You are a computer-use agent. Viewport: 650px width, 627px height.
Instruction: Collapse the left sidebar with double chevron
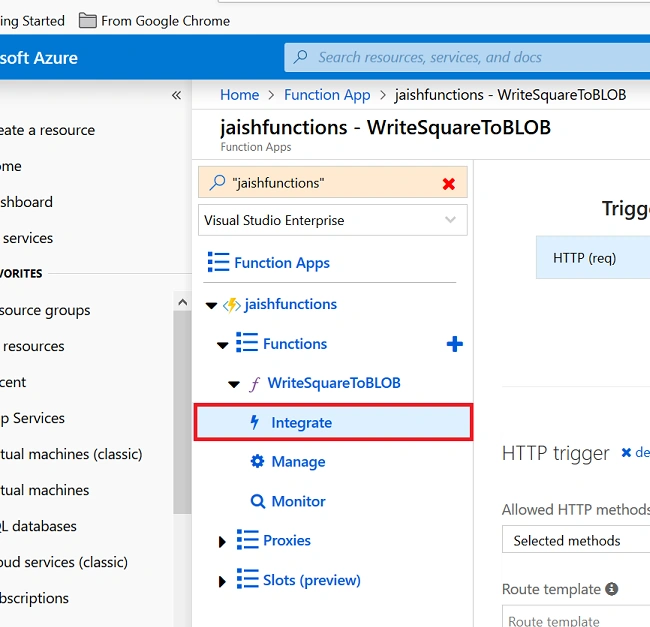[176, 95]
